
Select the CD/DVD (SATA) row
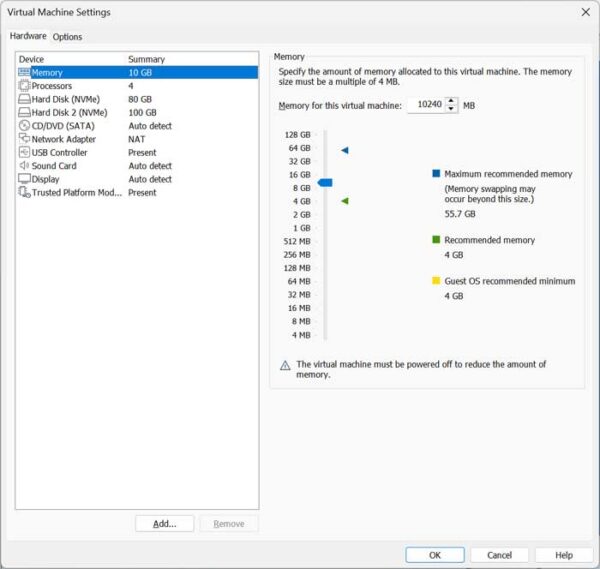pos(138,126)
